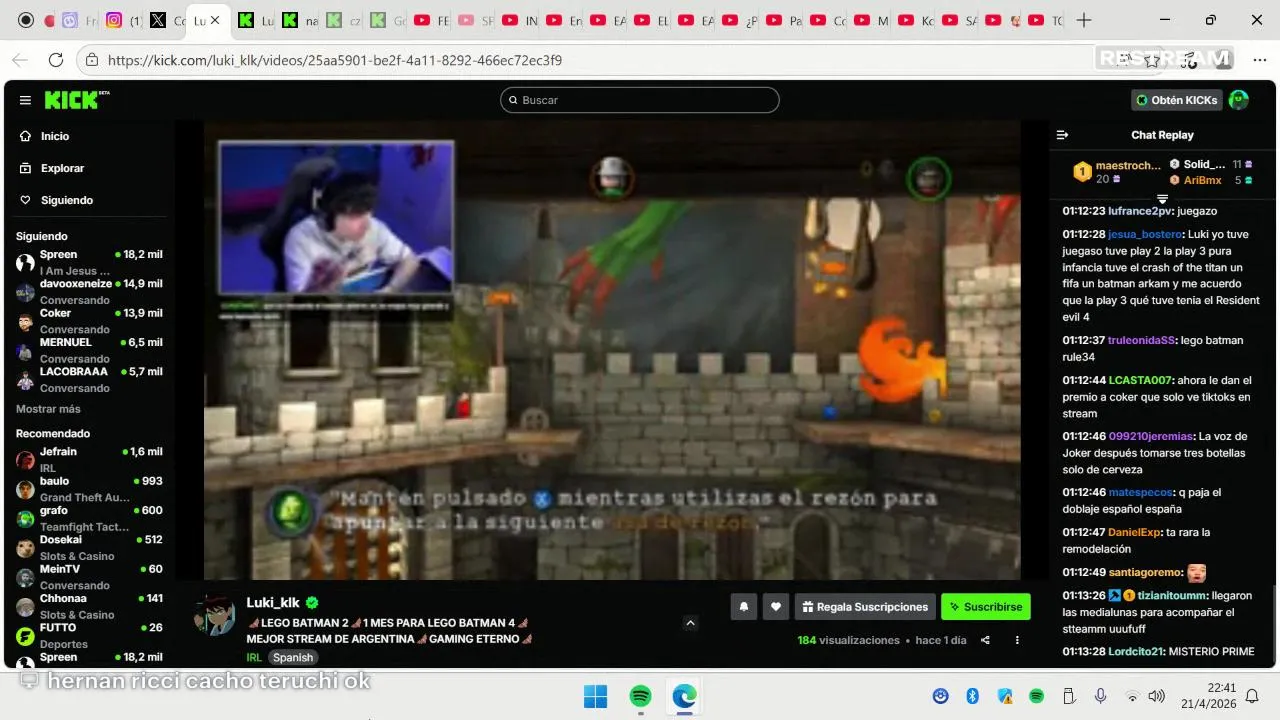Open recommended channel baulo

click(88, 488)
